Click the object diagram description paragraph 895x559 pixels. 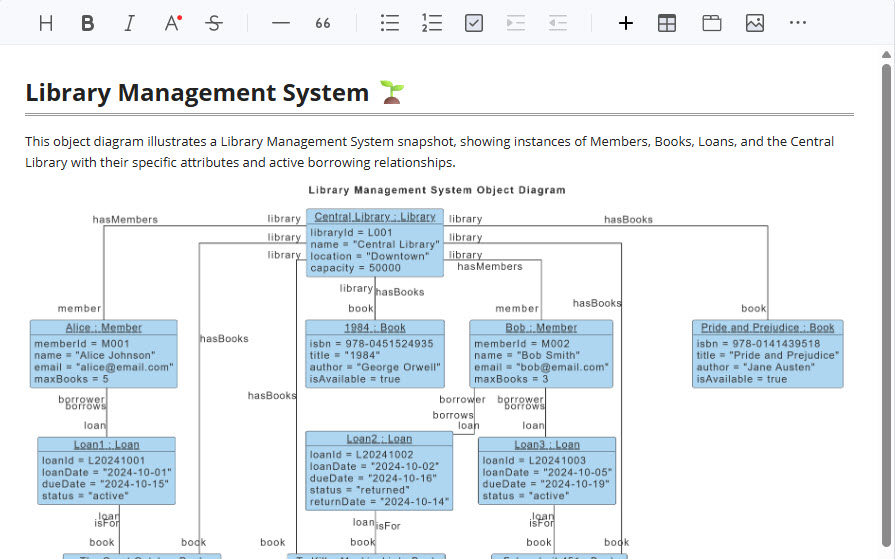pos(429,152)
